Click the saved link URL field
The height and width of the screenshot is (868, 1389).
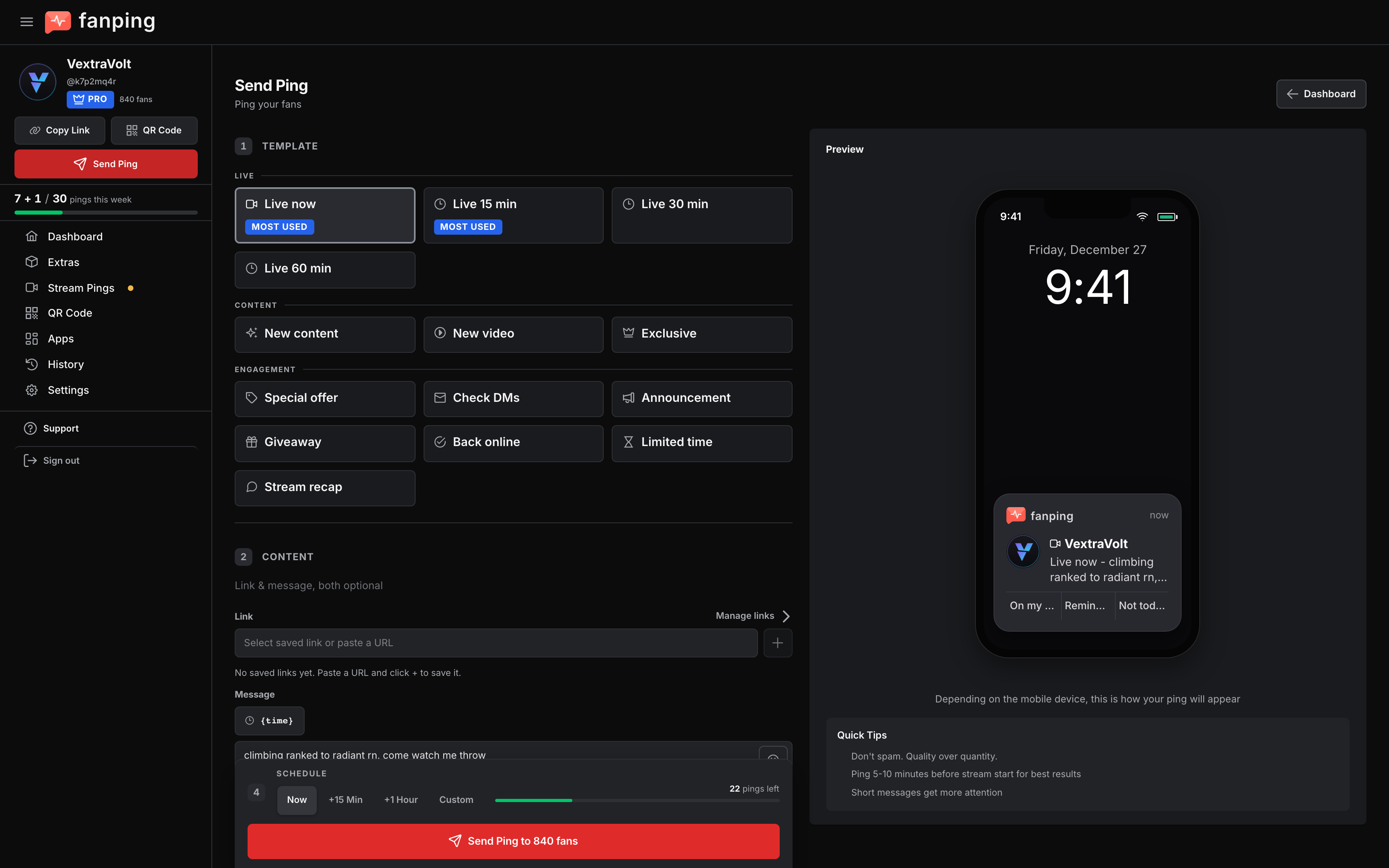click(x=496, y=643)
